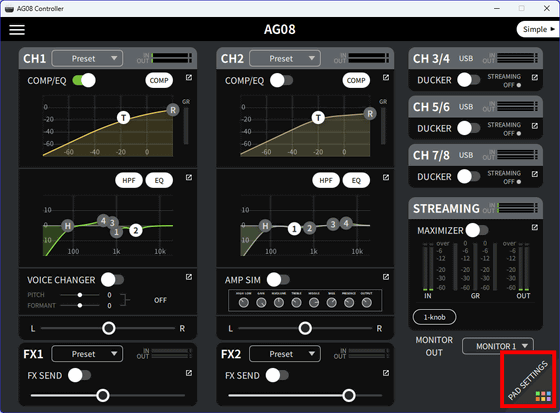
Task: Switch to Simple mode
Action: pyautogui.click(x=538, y=29)
